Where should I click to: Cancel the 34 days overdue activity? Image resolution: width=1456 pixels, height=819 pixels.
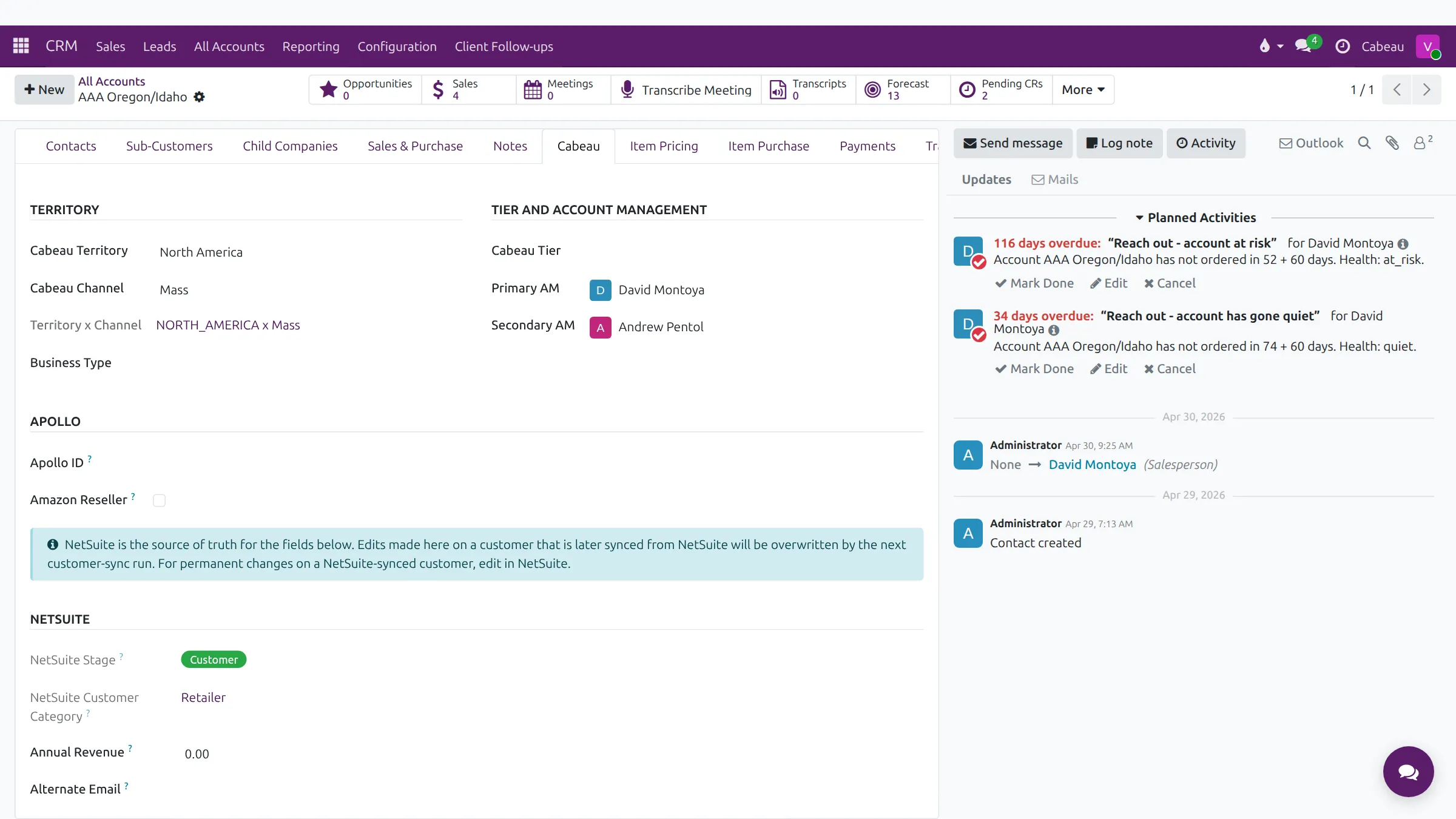1170,369
